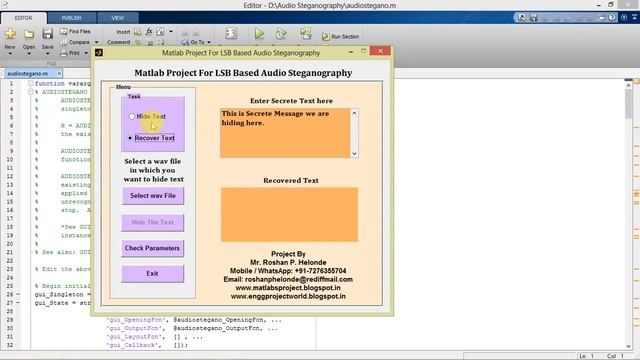Screen dimensions: 640x360
Task: Click Find Files in toolbar
Action: pos(76,31)
